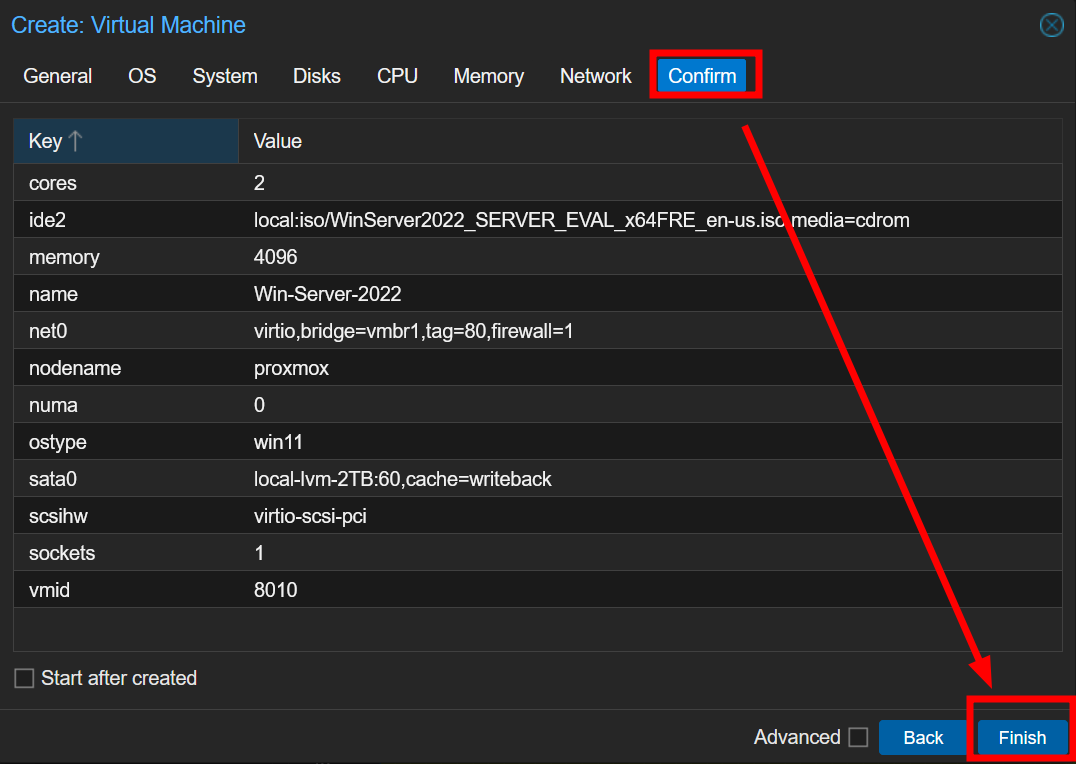
Task: Switch to the General tab
Action: pyautogui.click(x=58, y=76)
